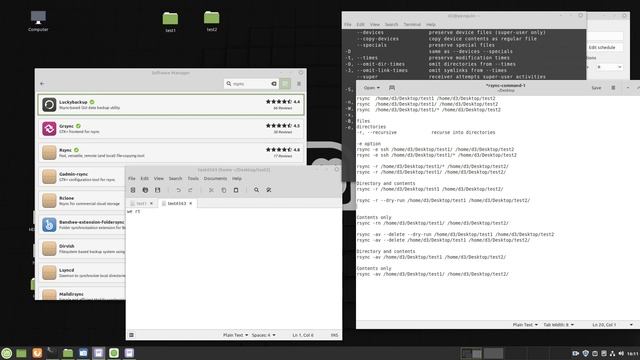Close the test1 tab
This screenshot has height=360, width=640.
[x=151, y=203]
